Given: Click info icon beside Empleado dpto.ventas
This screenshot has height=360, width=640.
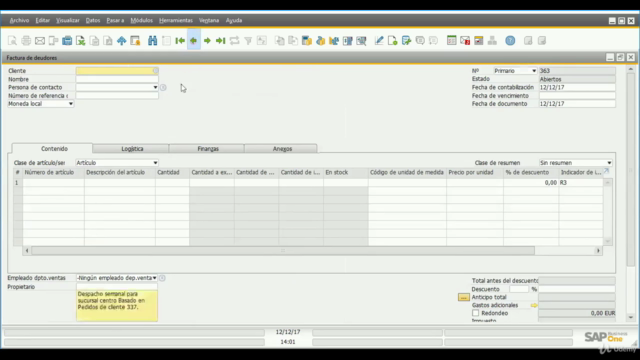Looking at the screenshot, I should (x=162, y=278).
